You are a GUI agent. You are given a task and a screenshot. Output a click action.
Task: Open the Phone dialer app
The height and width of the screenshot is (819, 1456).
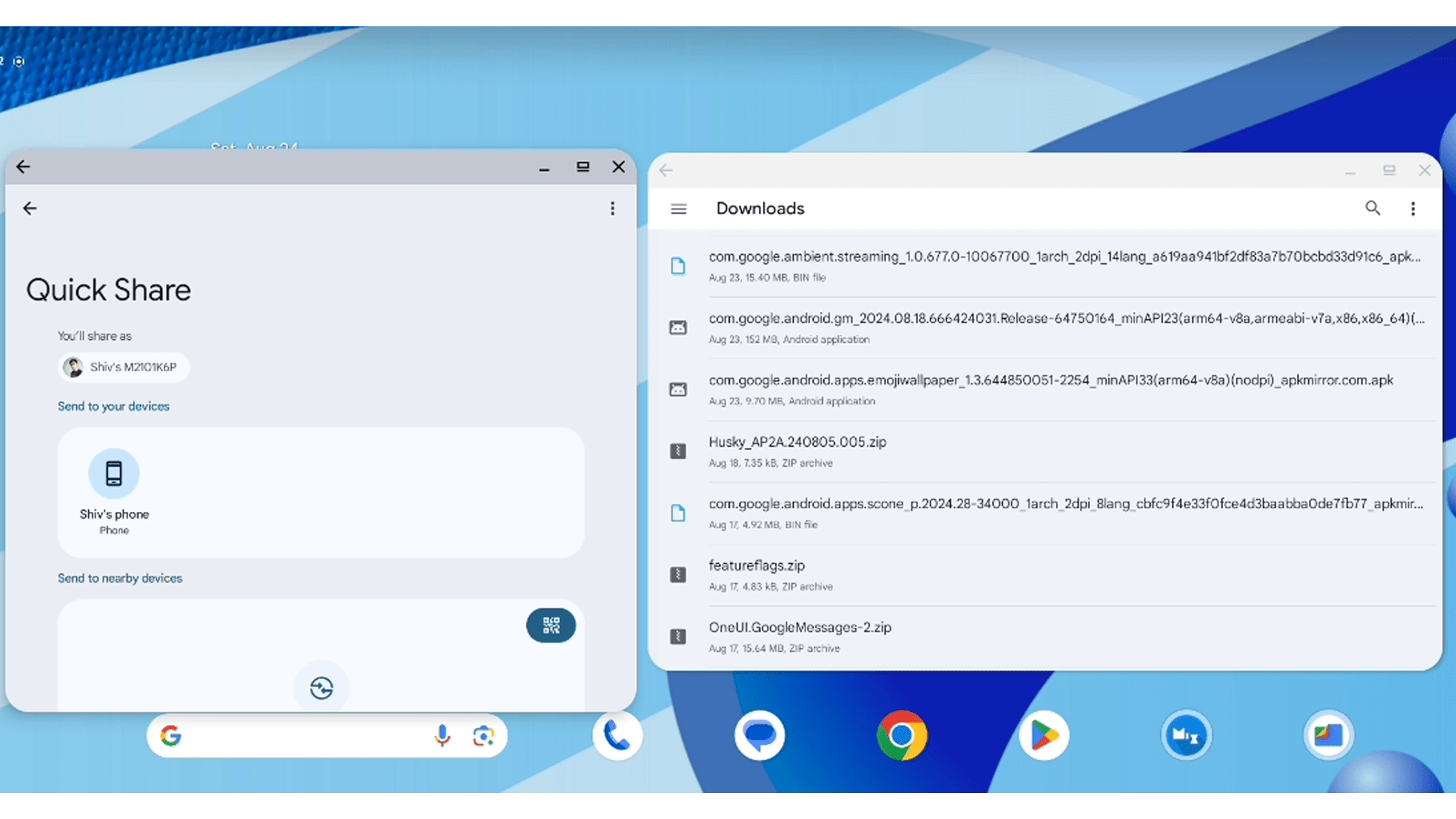click(x=617, y=736)
